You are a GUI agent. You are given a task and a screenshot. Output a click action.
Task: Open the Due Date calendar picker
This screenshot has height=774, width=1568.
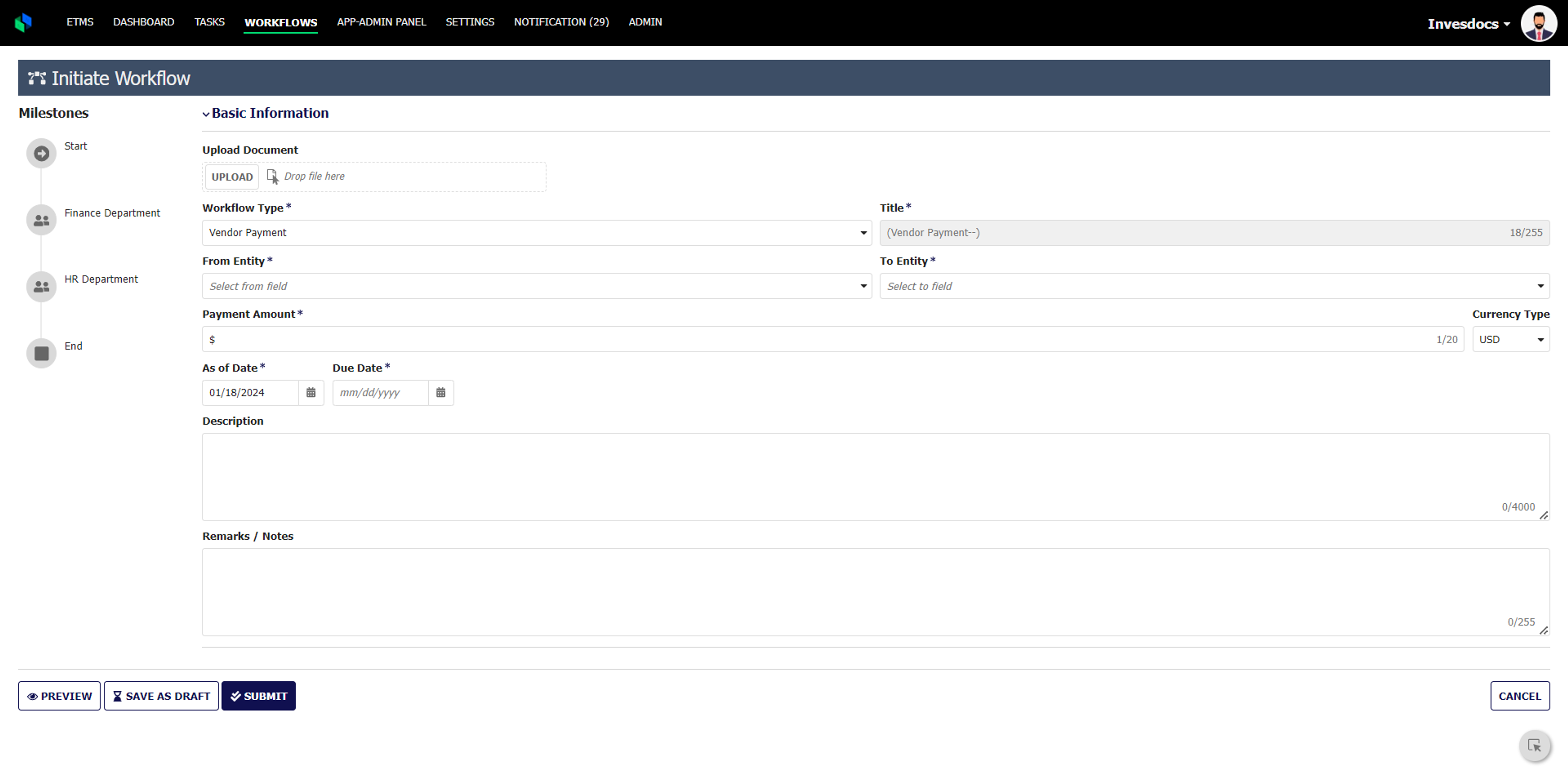tap(441, 392)
